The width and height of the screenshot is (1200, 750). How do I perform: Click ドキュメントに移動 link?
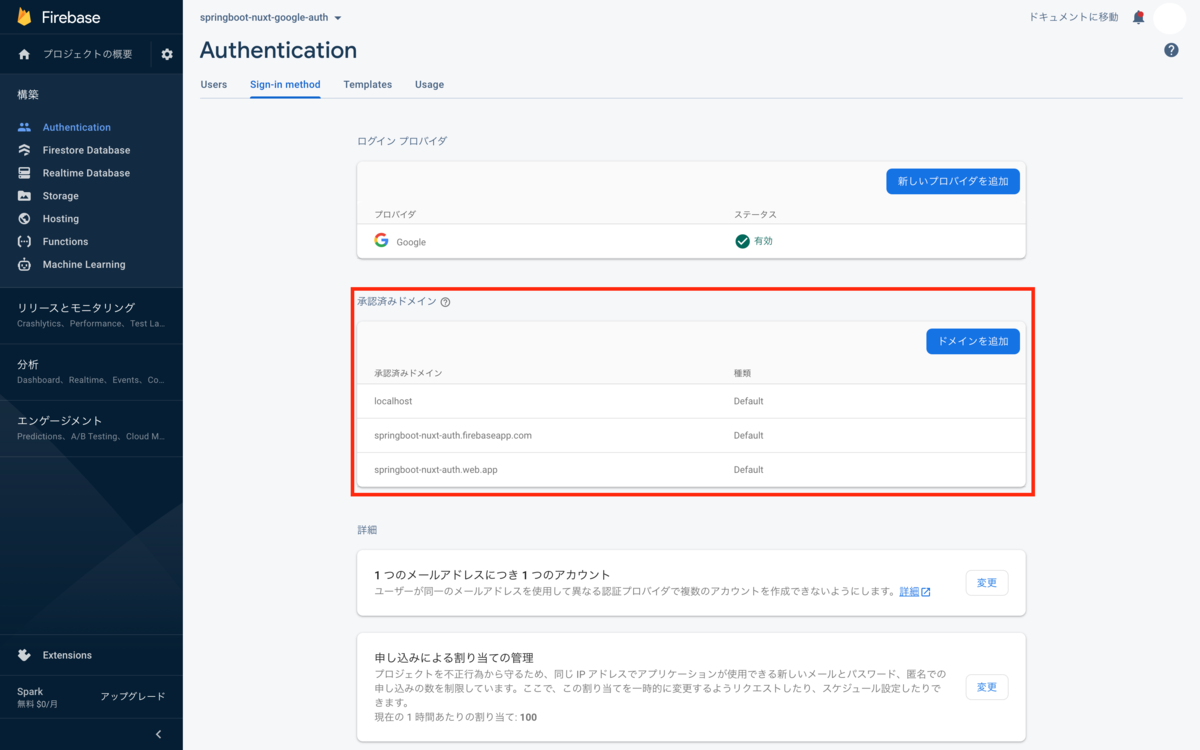tap(1074, 17)
